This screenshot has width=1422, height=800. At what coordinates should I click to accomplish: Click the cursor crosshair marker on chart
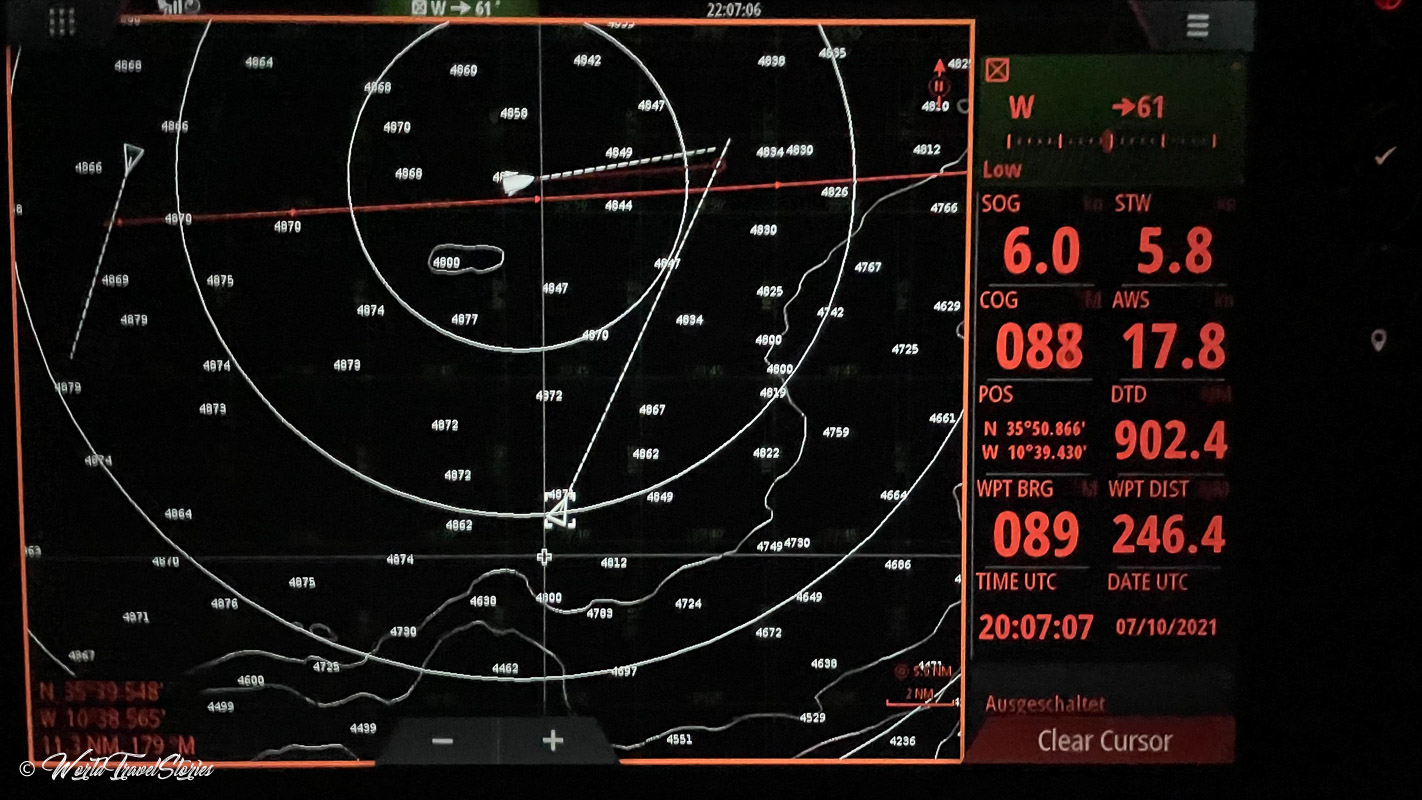tap(544, 556)
